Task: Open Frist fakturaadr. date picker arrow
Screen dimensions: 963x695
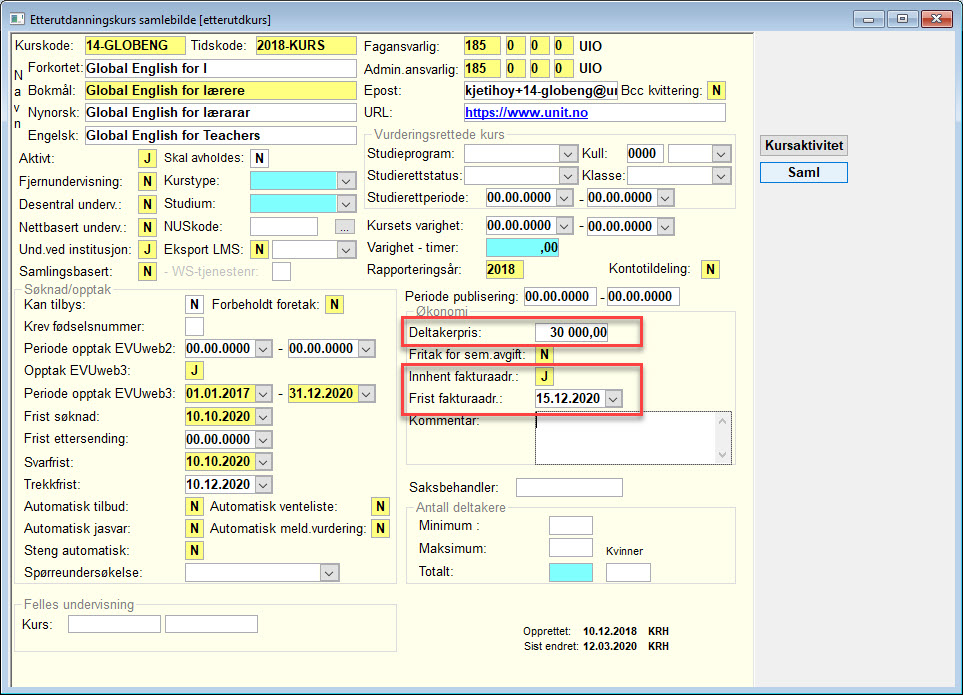Action: pyautogui.click(x=612, y=399)
